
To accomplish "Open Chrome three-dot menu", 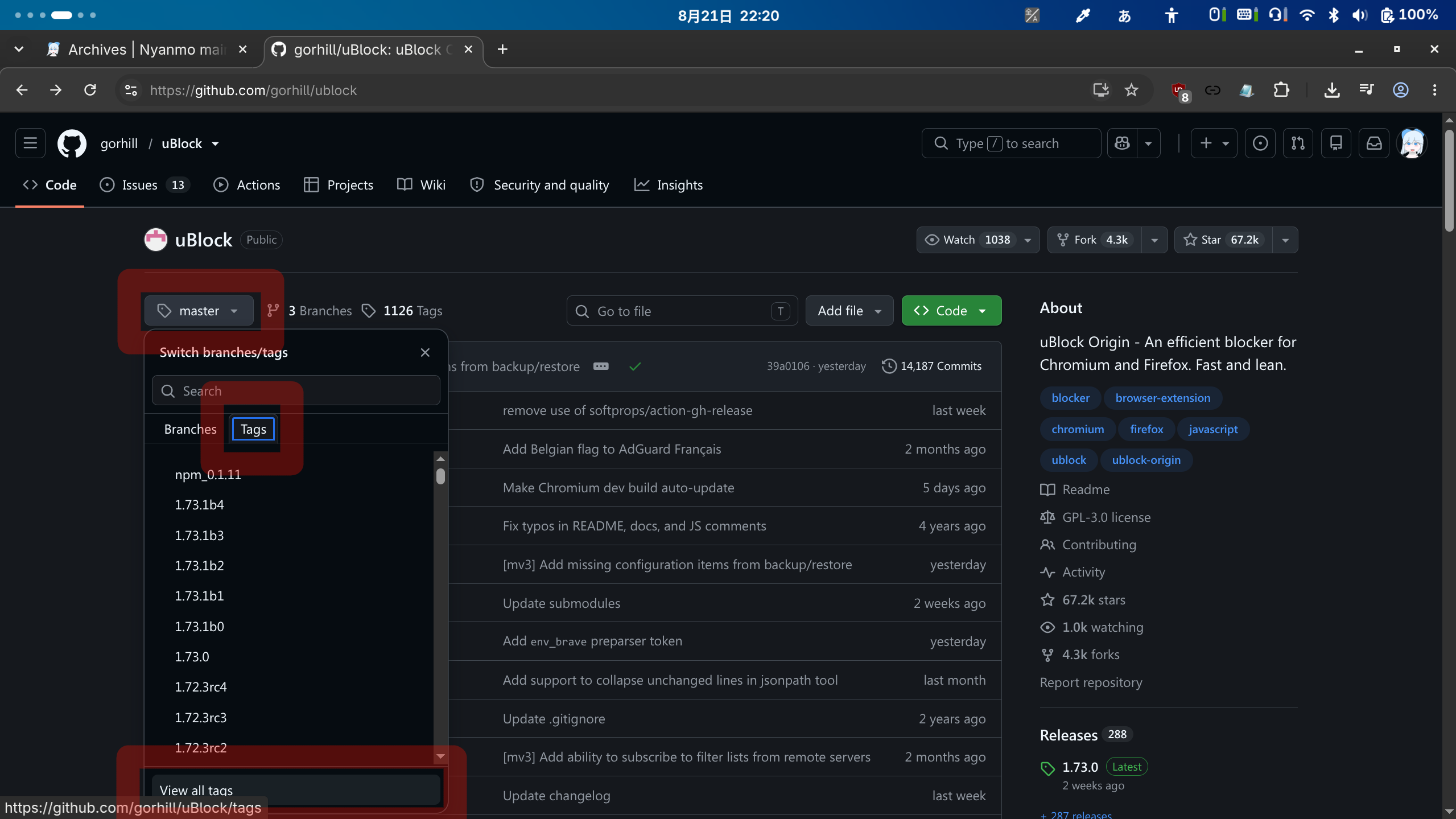I will tap(1434, 90).
